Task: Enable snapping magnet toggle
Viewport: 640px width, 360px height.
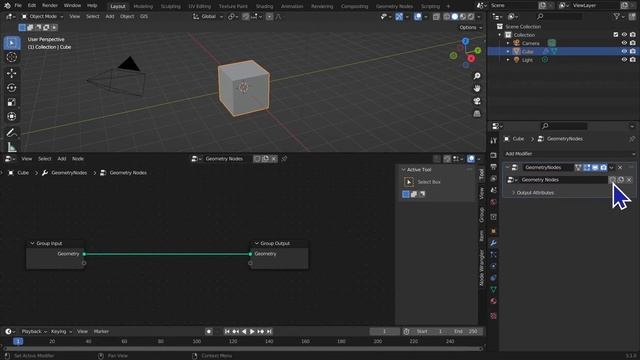Action: (246, 17)
